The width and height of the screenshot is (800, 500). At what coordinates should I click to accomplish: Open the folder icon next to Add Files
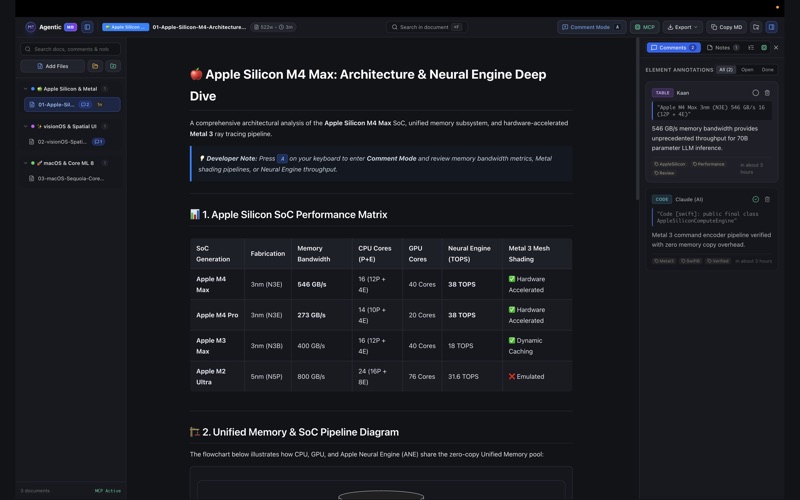95,66
